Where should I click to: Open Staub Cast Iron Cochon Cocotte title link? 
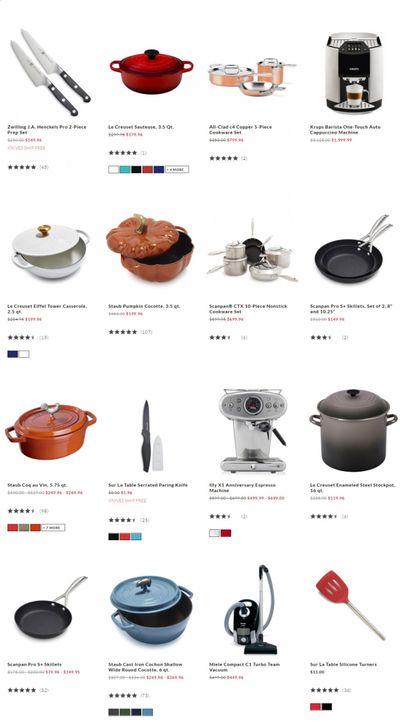tap(145, 667)
